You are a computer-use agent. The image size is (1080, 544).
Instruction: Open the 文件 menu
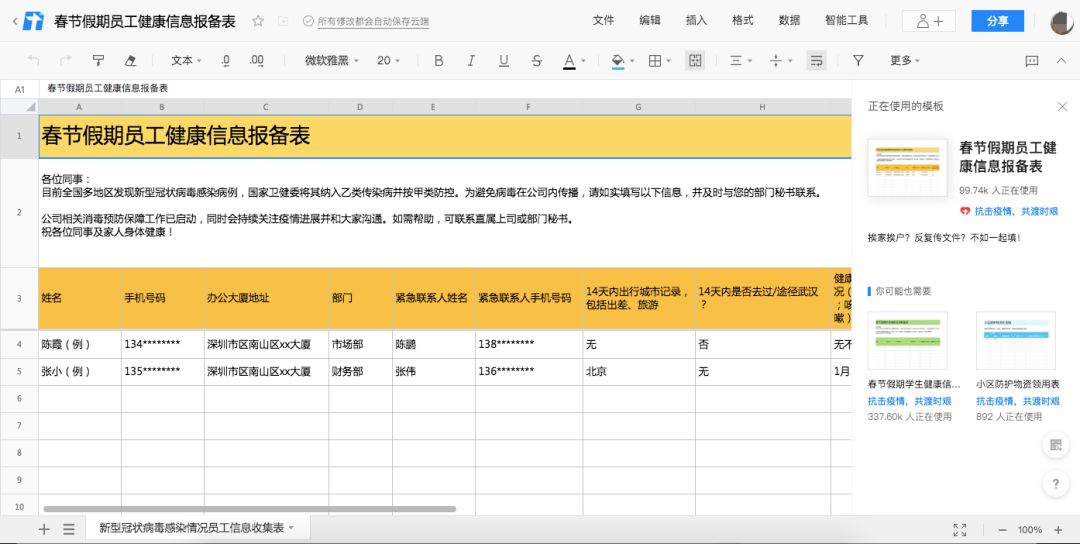click(x=603, y=21)
